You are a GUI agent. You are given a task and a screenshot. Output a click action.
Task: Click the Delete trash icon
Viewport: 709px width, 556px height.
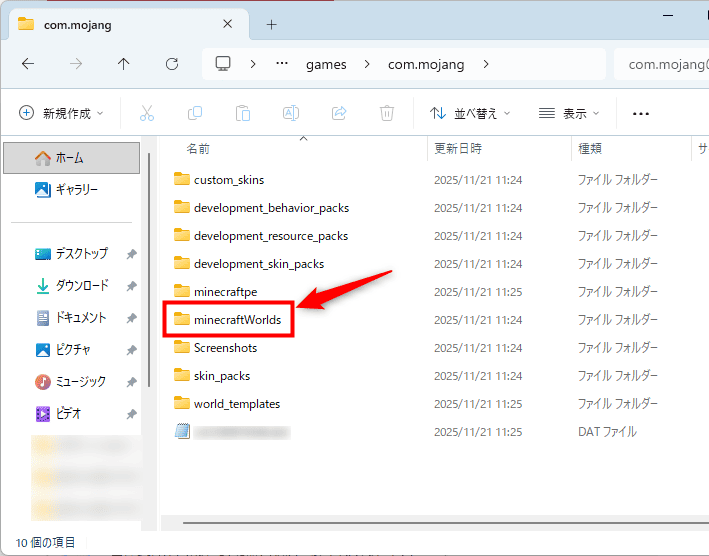pyautogui.click(x=386, y=113)
